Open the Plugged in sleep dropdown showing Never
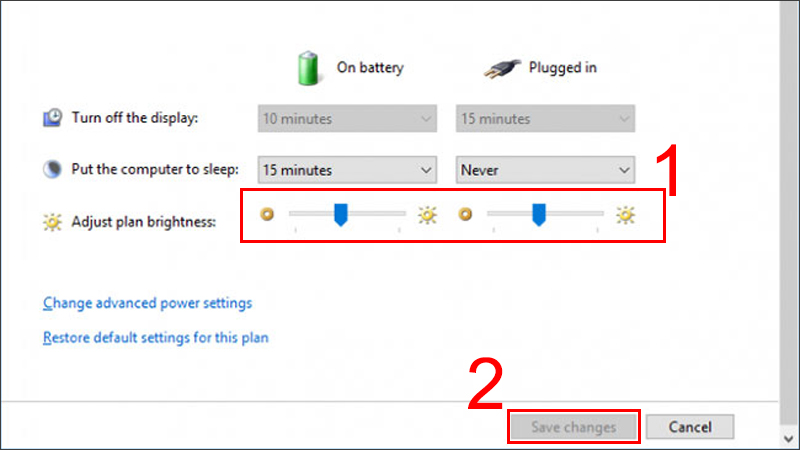Image resolution: width=800 pixels, height=450 pixels. (545, 171)
